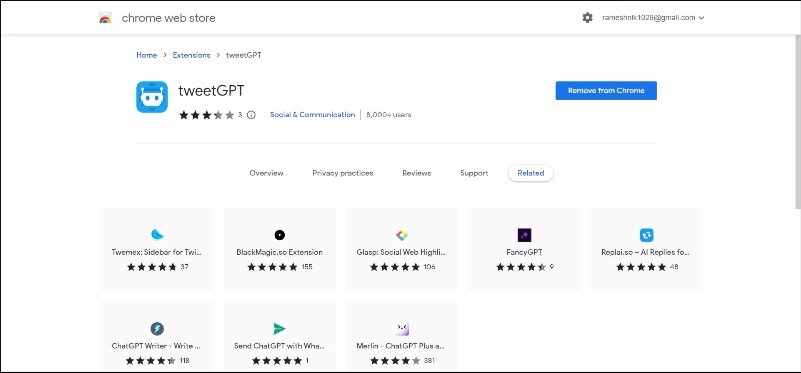801x373 pixels.
Task: Click tweetGPT star rating
Action: [206, 115]
